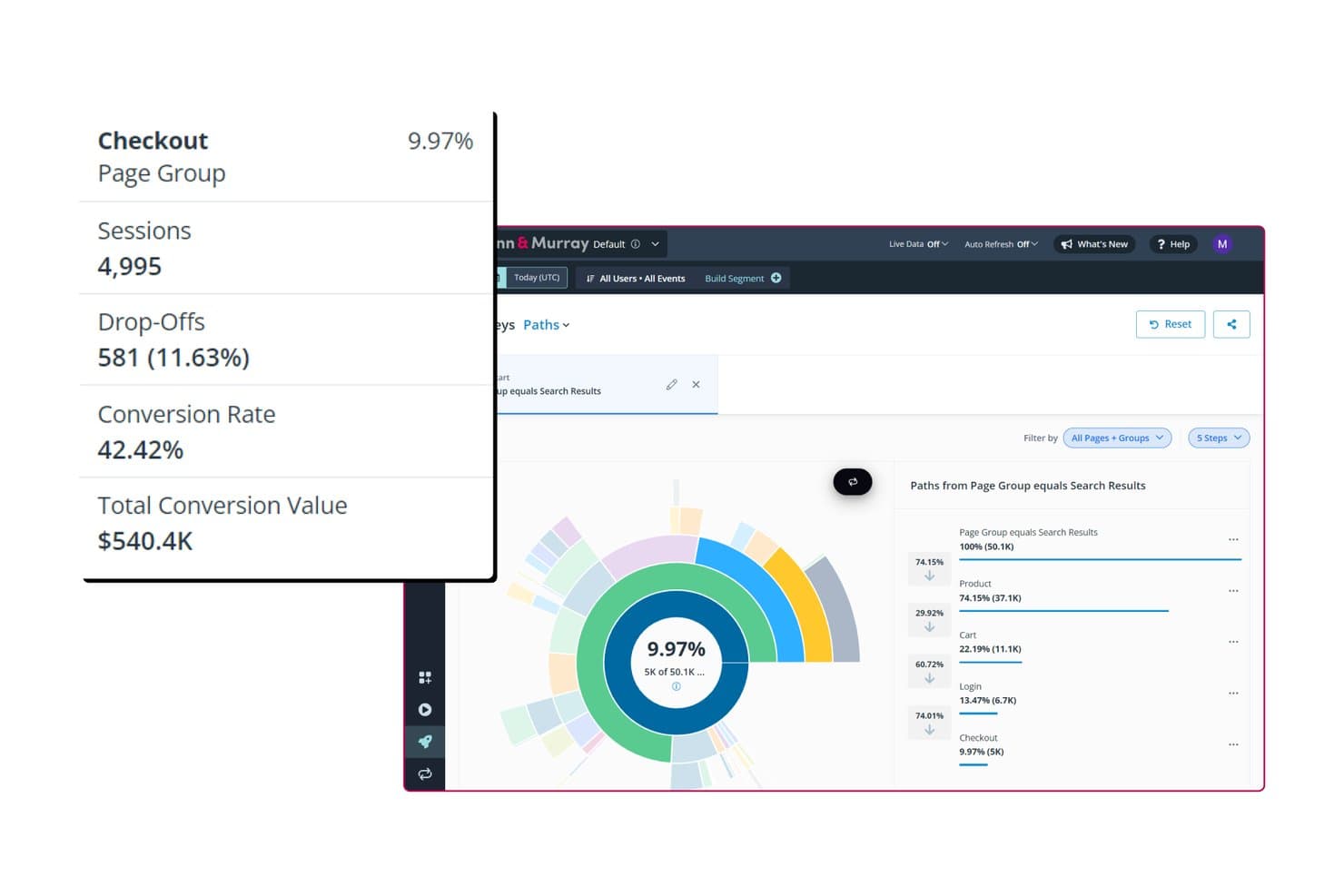Click Conversion Rate 42.42% in tooltip
The image size is (1344, 896).
click(141, 450)
